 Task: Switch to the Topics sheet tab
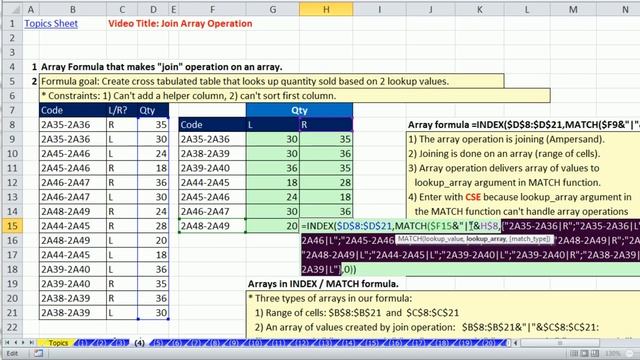(58, 343)
